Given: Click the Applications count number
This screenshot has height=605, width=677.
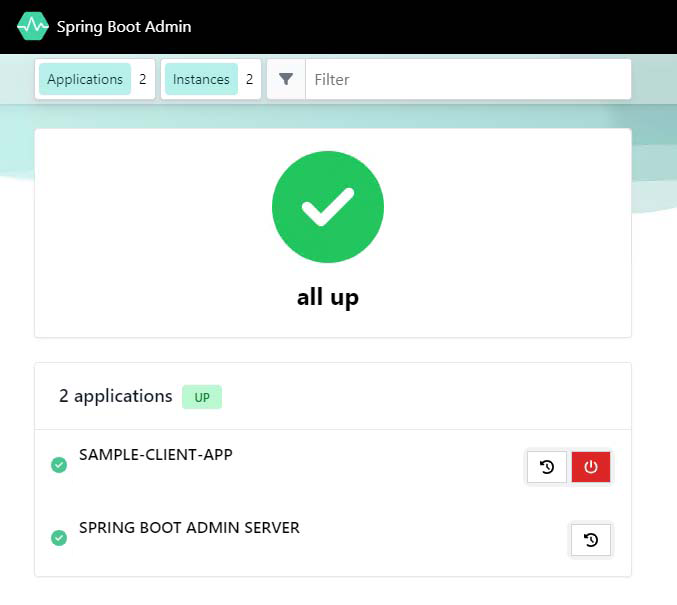Looking at the screenshot, I should click(143, 79).
